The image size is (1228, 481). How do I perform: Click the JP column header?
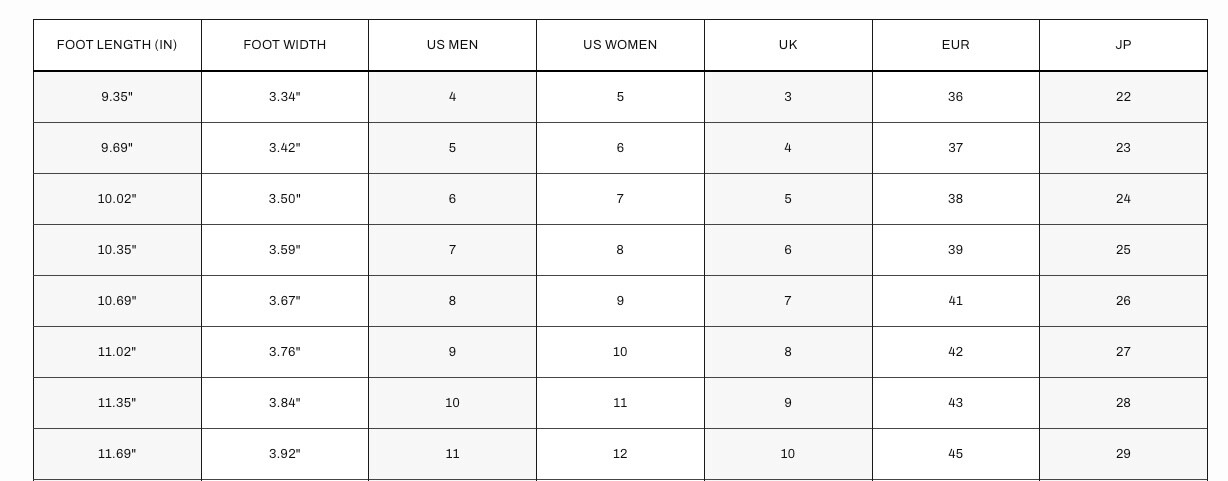[x=1123, y=45]
